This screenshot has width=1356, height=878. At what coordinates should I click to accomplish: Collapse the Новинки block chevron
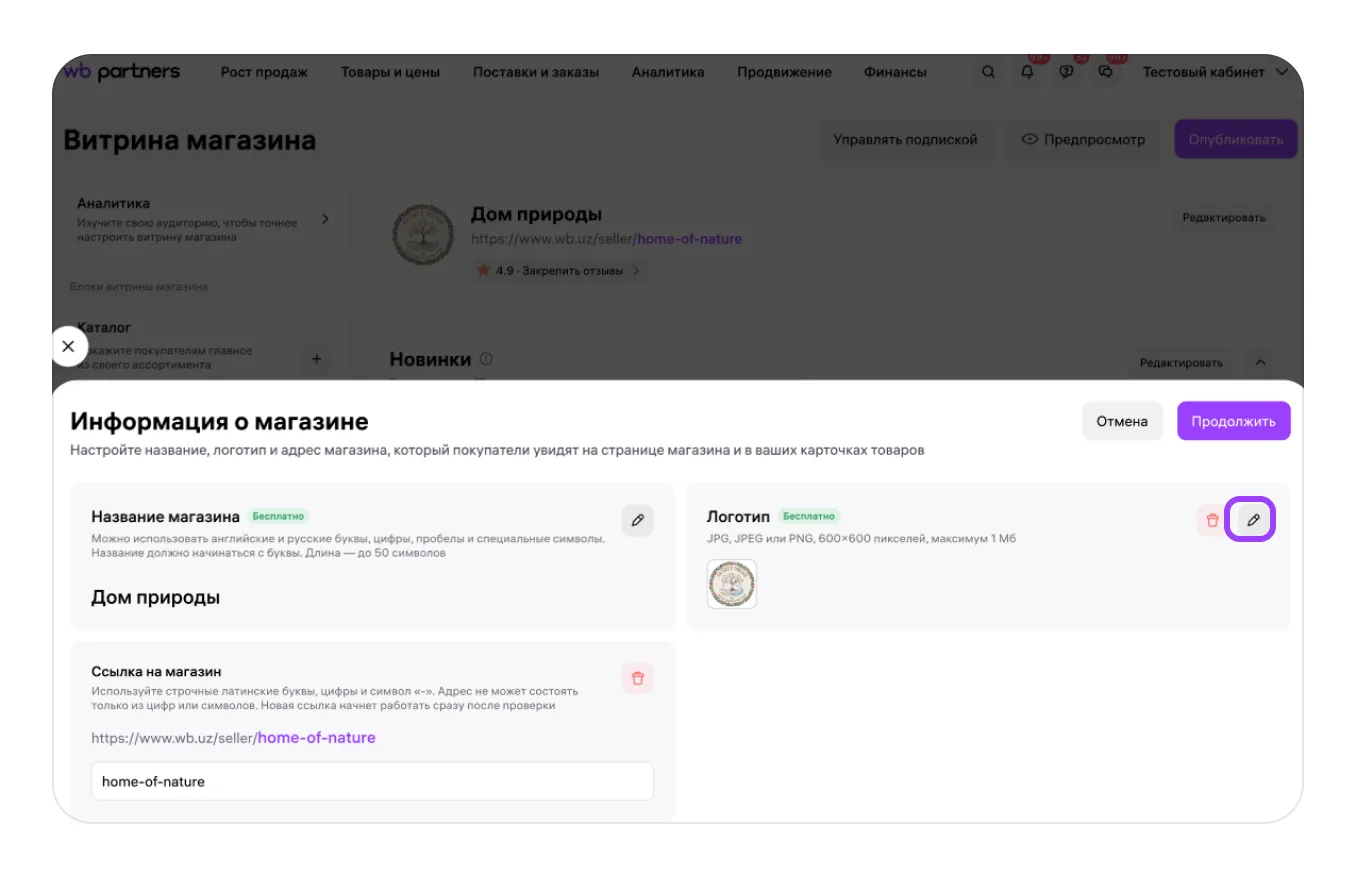pos(1260,362)
